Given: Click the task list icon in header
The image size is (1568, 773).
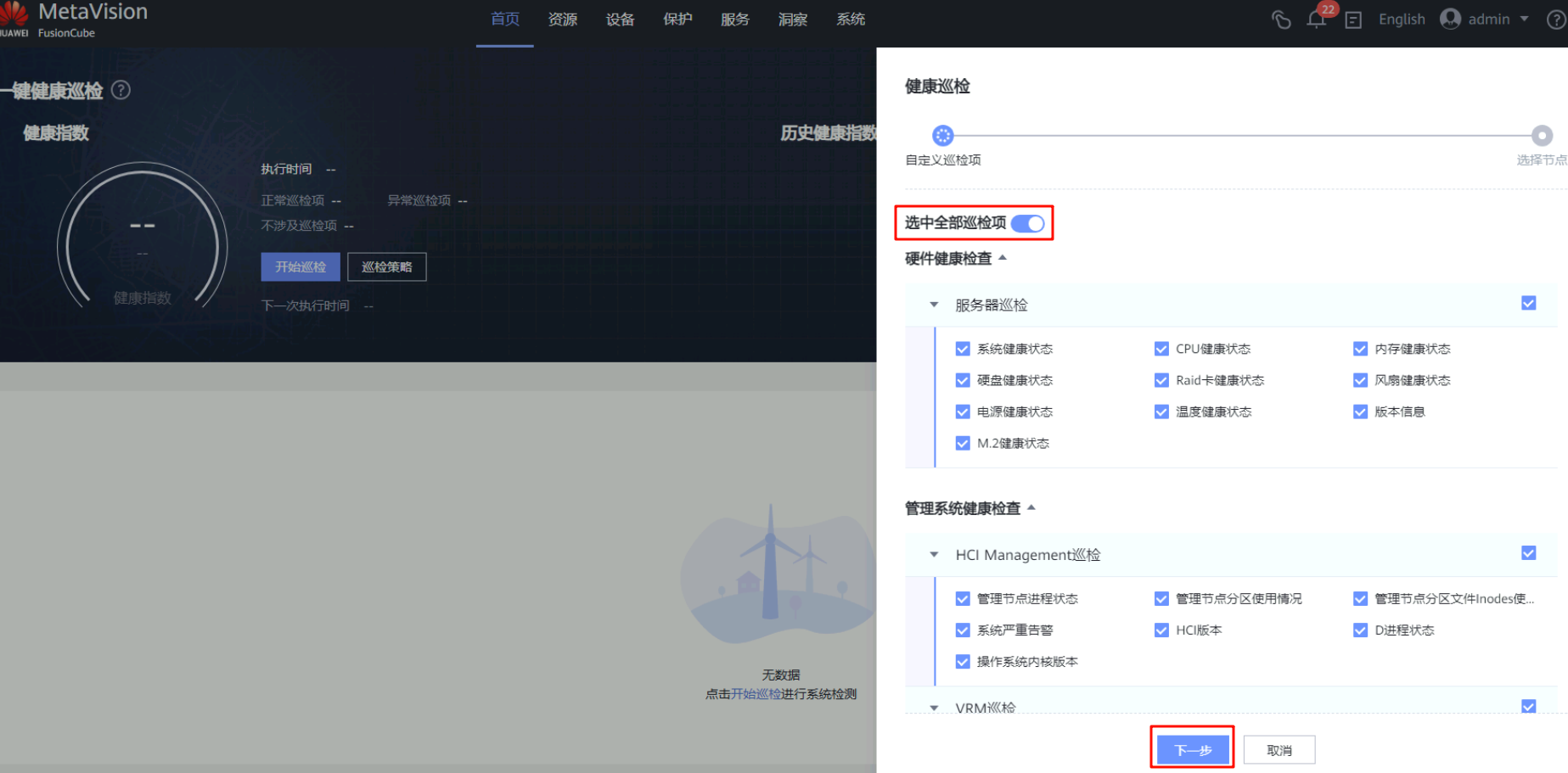Looking at the screenshot, I should click(x=1353, y=20).
